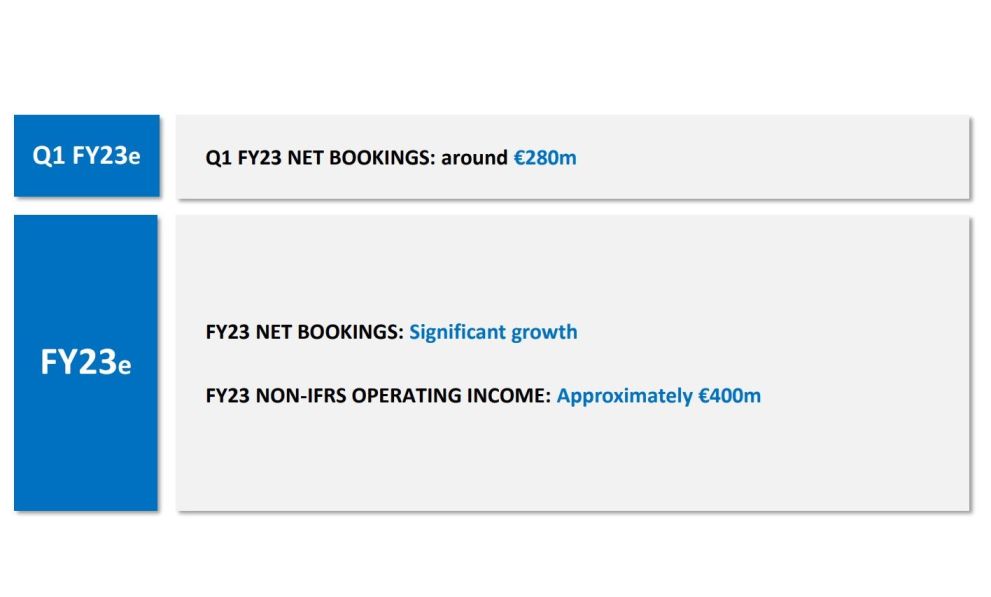Click the word "around" in the top panel
Viewport: 991px width, 597px height.
point(474,158)
